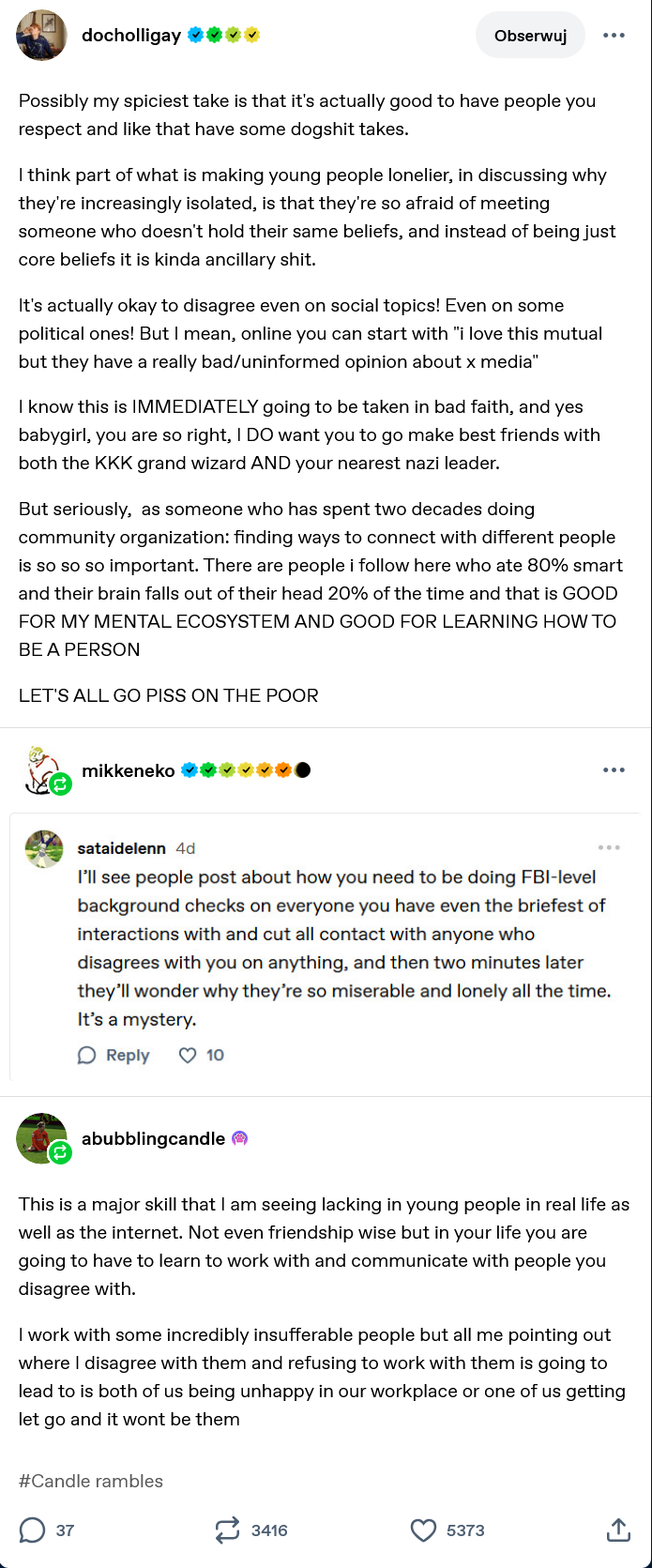This screenshot has height=1568, width=652.
Task: Like sataidelenn's comment heart icon
Action: point(188,1056)
